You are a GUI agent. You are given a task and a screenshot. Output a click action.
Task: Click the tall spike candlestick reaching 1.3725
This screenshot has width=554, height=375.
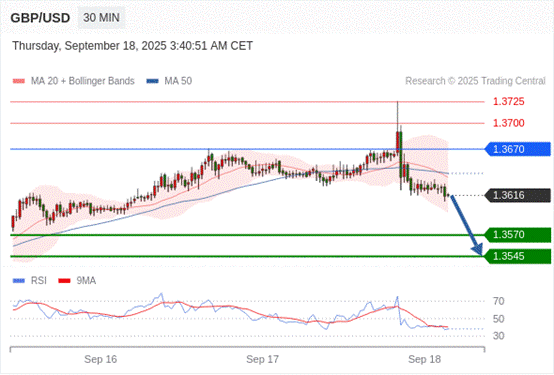397,127
